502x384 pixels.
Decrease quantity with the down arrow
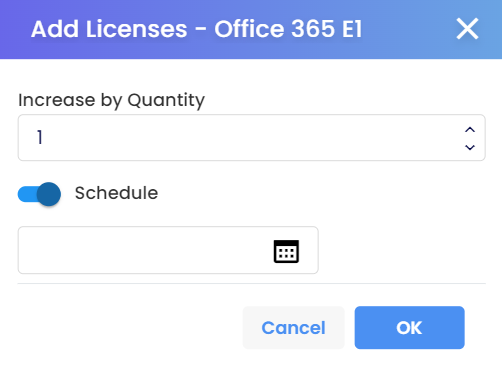[x=470, y=147]
